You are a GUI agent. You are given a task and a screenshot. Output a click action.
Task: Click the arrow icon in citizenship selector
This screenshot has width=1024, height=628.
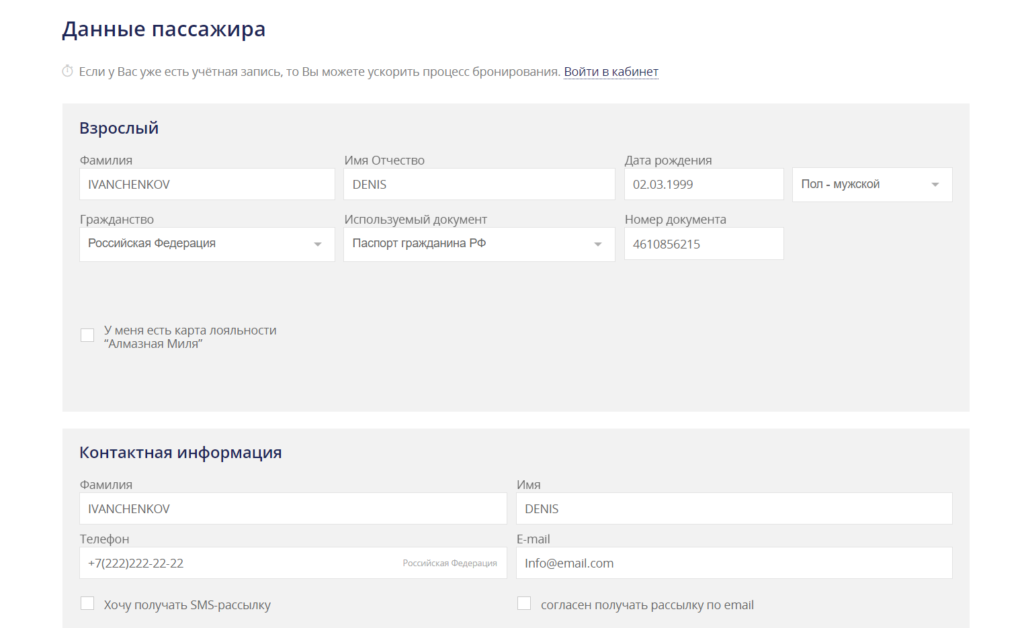[x=318, y=245]
